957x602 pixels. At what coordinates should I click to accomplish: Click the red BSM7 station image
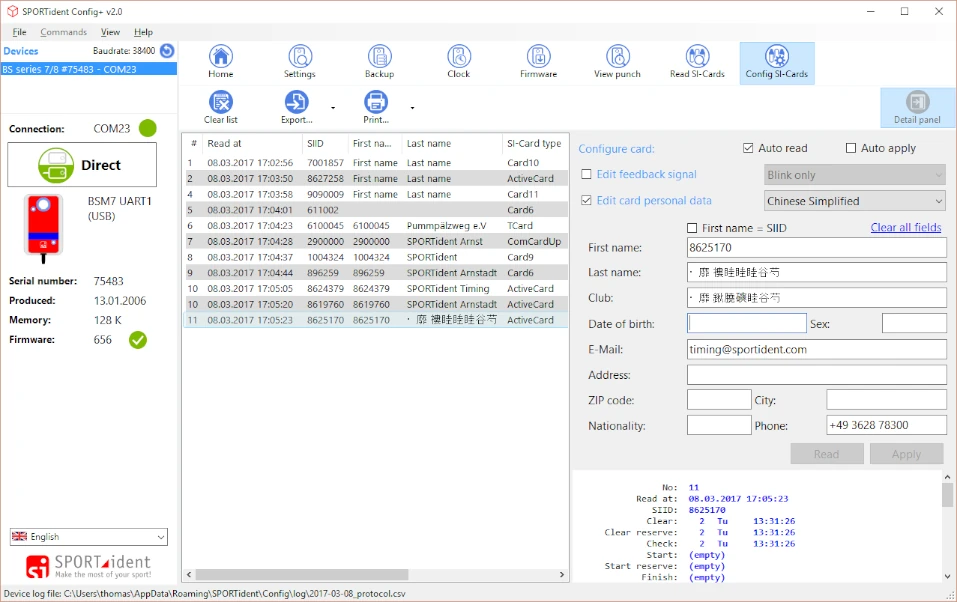tap(43, 227)
